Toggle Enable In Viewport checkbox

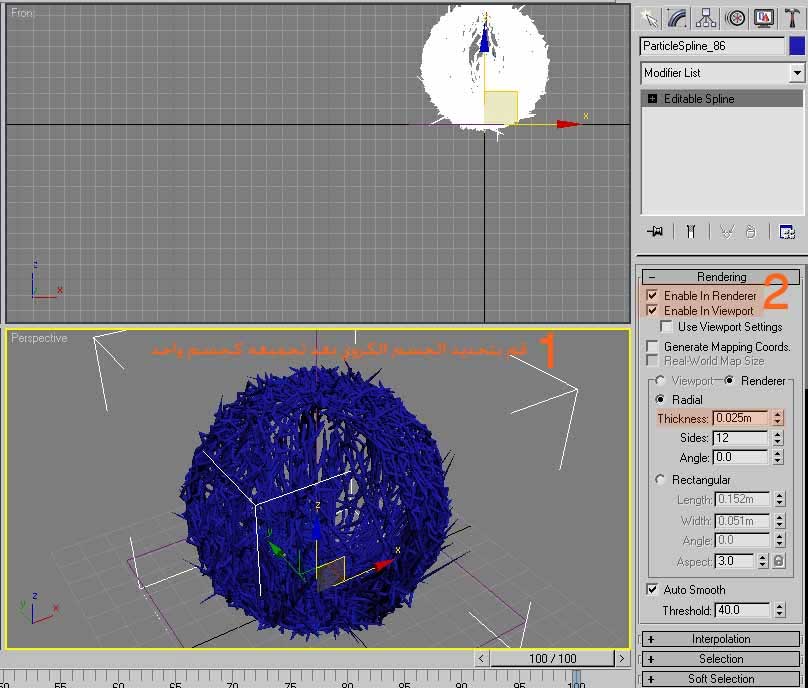click(652, 310)
